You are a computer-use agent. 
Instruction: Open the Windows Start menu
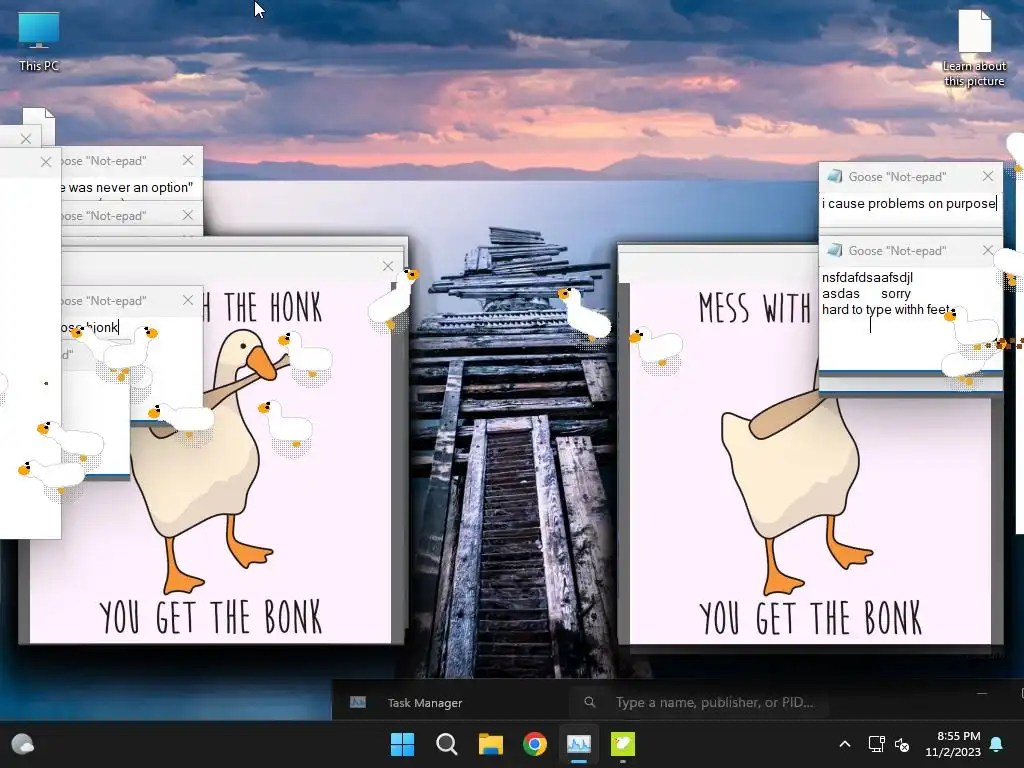click(402, 744)
